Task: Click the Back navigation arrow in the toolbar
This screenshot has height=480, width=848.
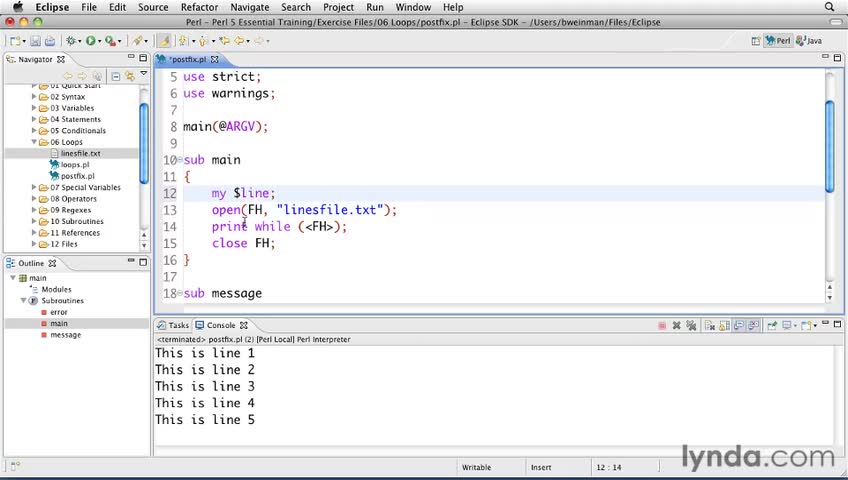Action: pyautogui.click(x=238, y=41)
